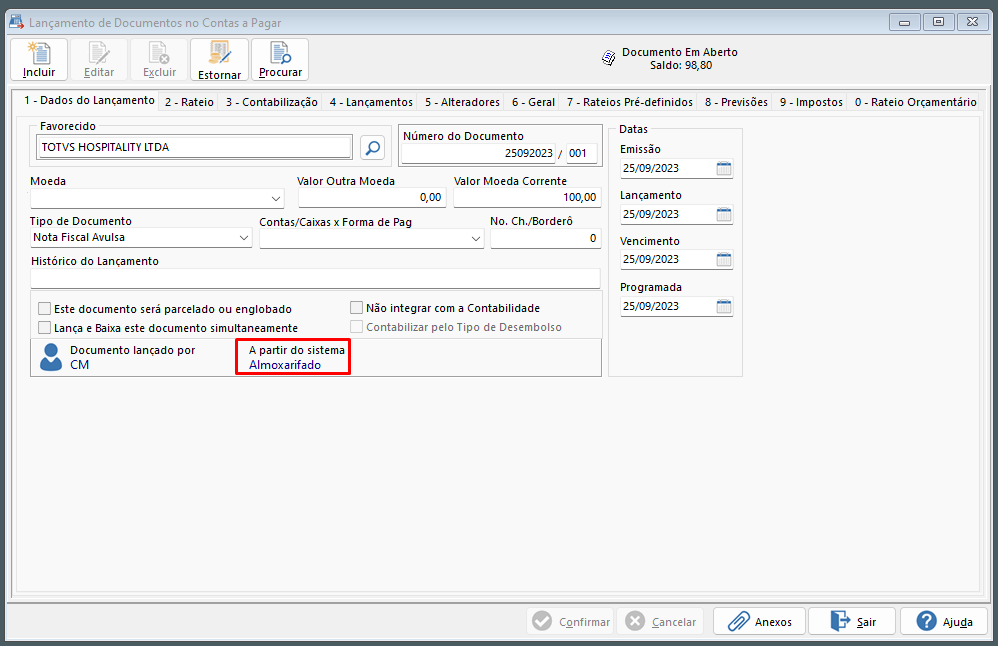This screenshot has width=998, height=646.
Task: Click the document sequence field 001
Action: pos(582,153)
